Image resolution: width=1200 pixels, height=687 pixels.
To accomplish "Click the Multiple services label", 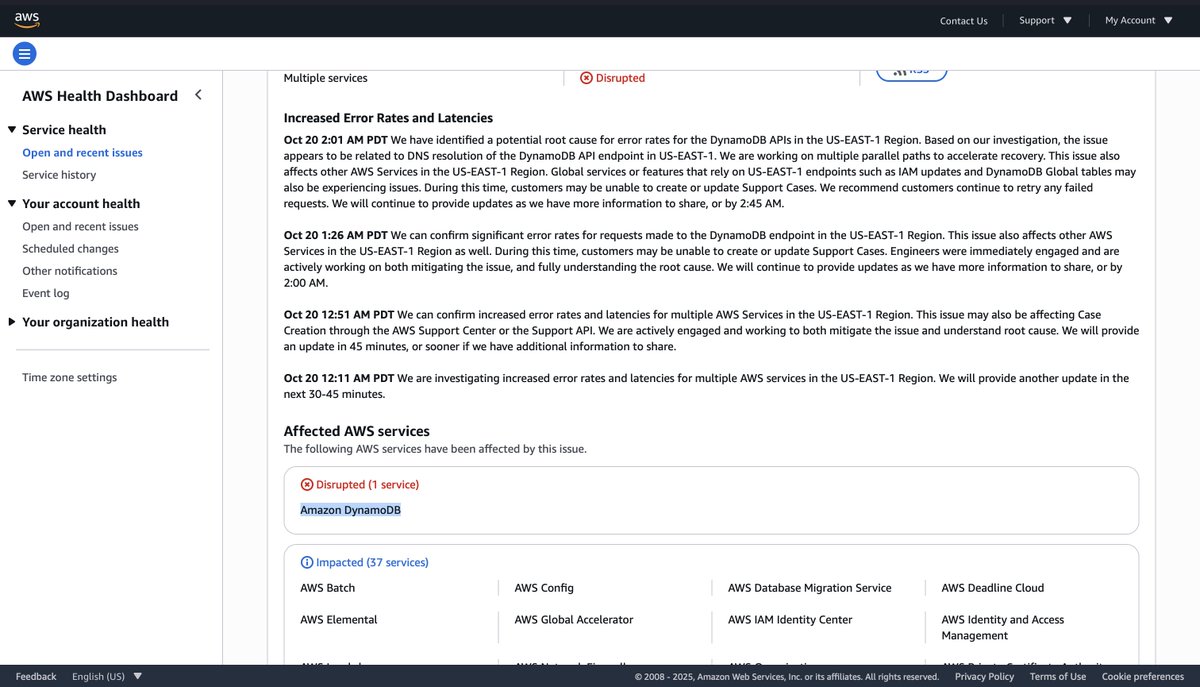I will [325, 78].
